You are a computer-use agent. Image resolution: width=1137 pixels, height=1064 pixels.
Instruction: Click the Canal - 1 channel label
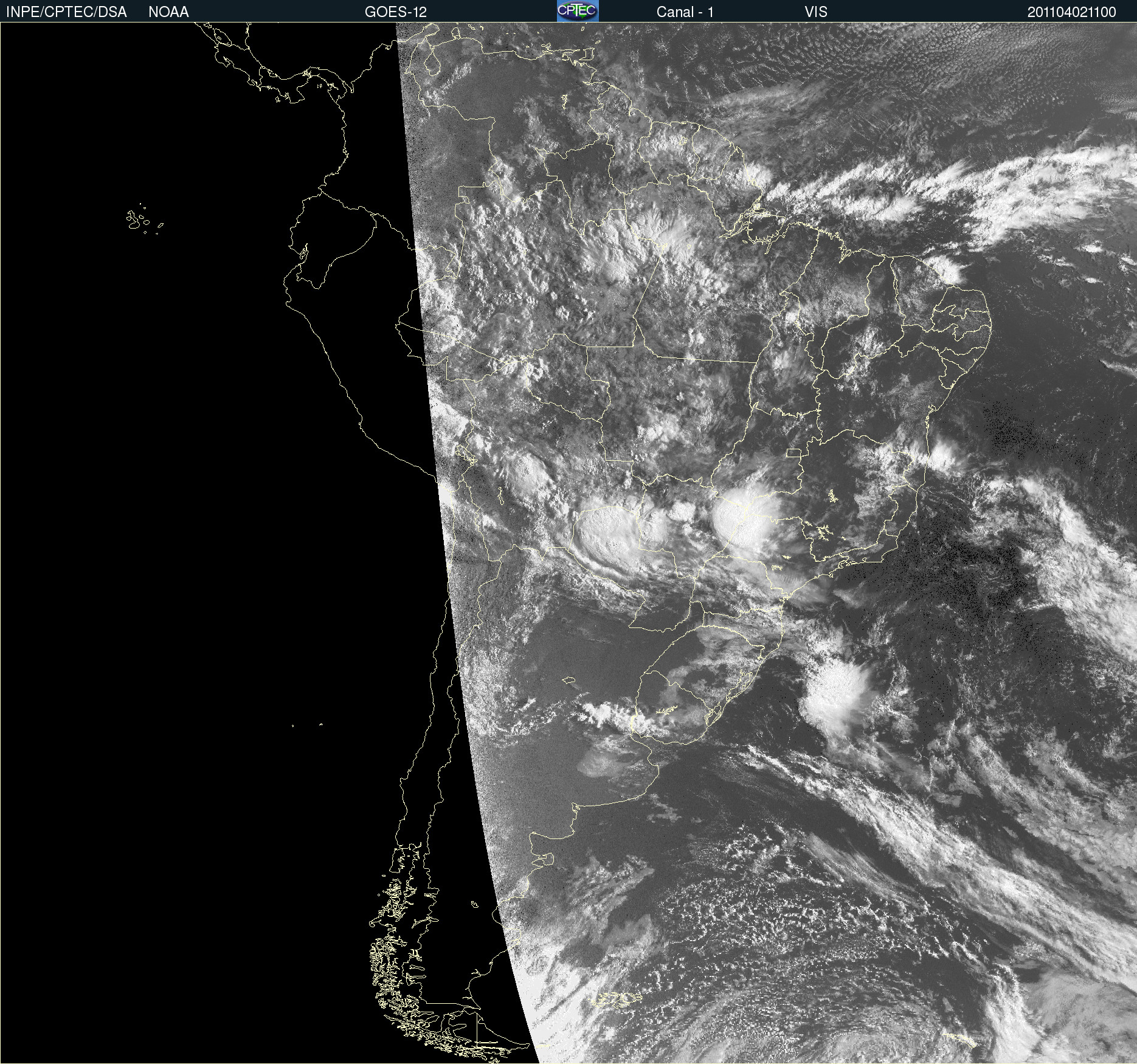point(685,12)
